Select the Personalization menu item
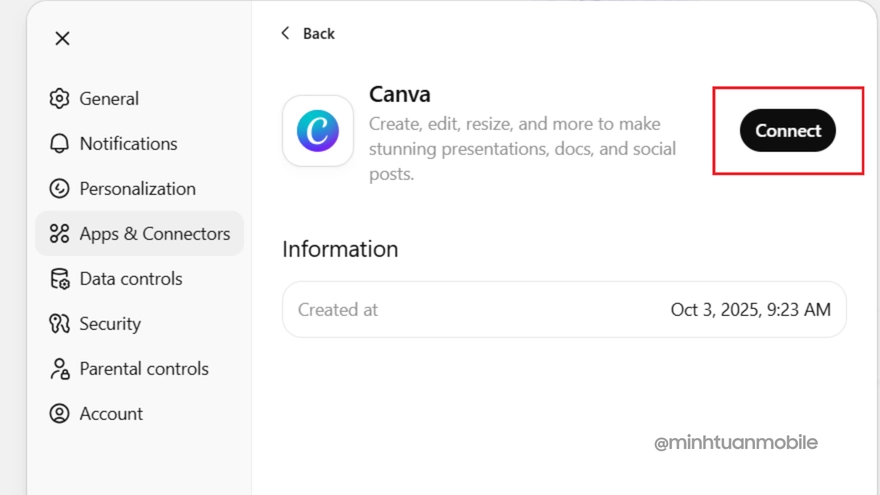This screenshot has height=495, width=880. (x=138, y=189)
